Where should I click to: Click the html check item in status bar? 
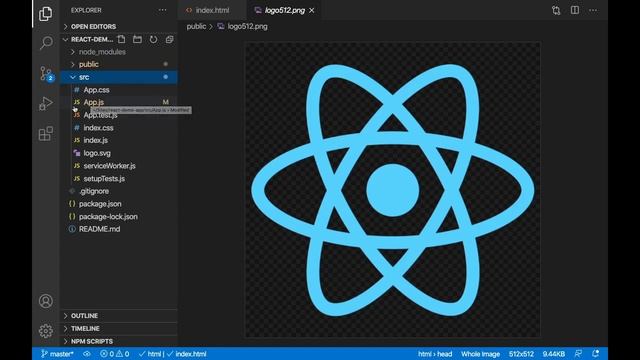tap(150, 354)
